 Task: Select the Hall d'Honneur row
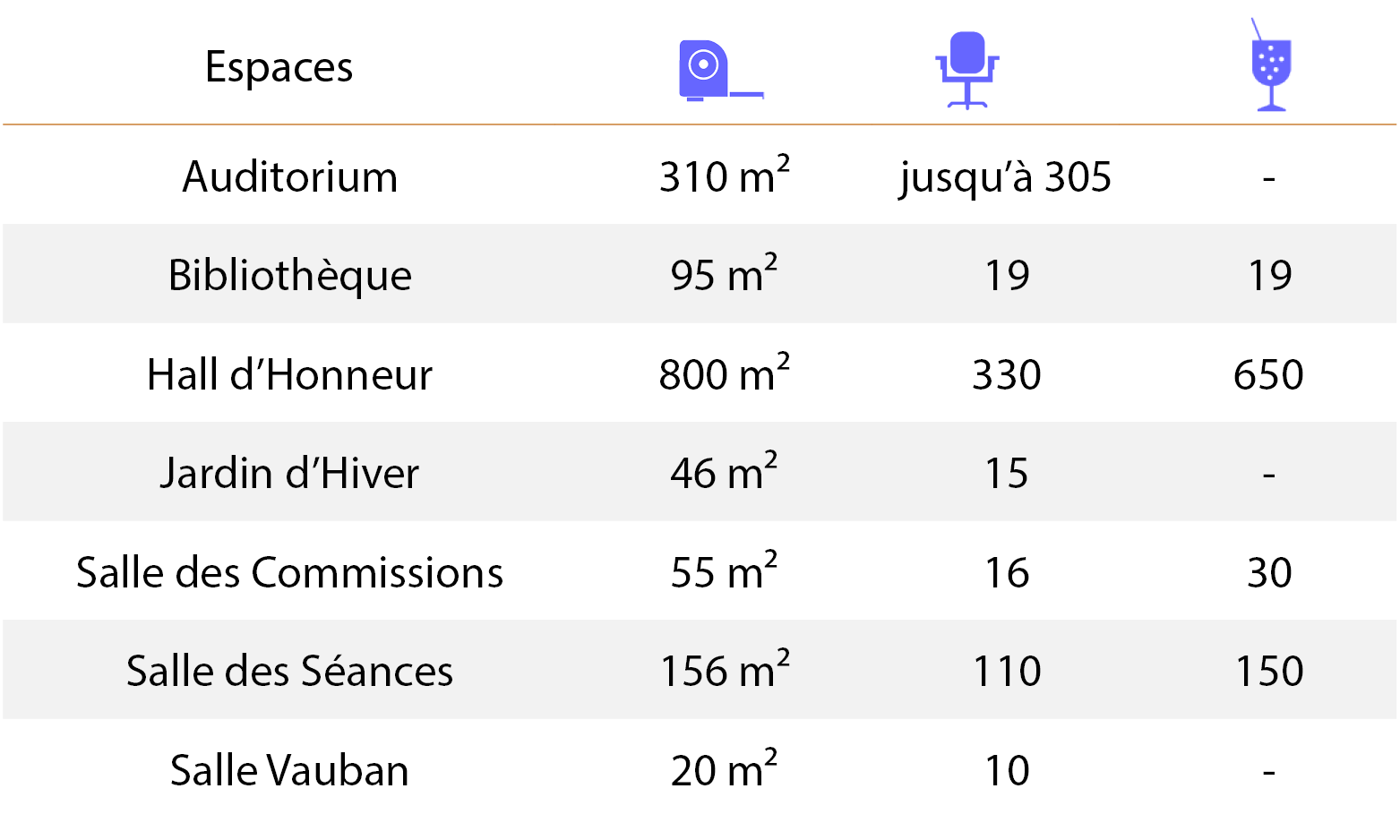pyautogui.click(x=700, y=373)
